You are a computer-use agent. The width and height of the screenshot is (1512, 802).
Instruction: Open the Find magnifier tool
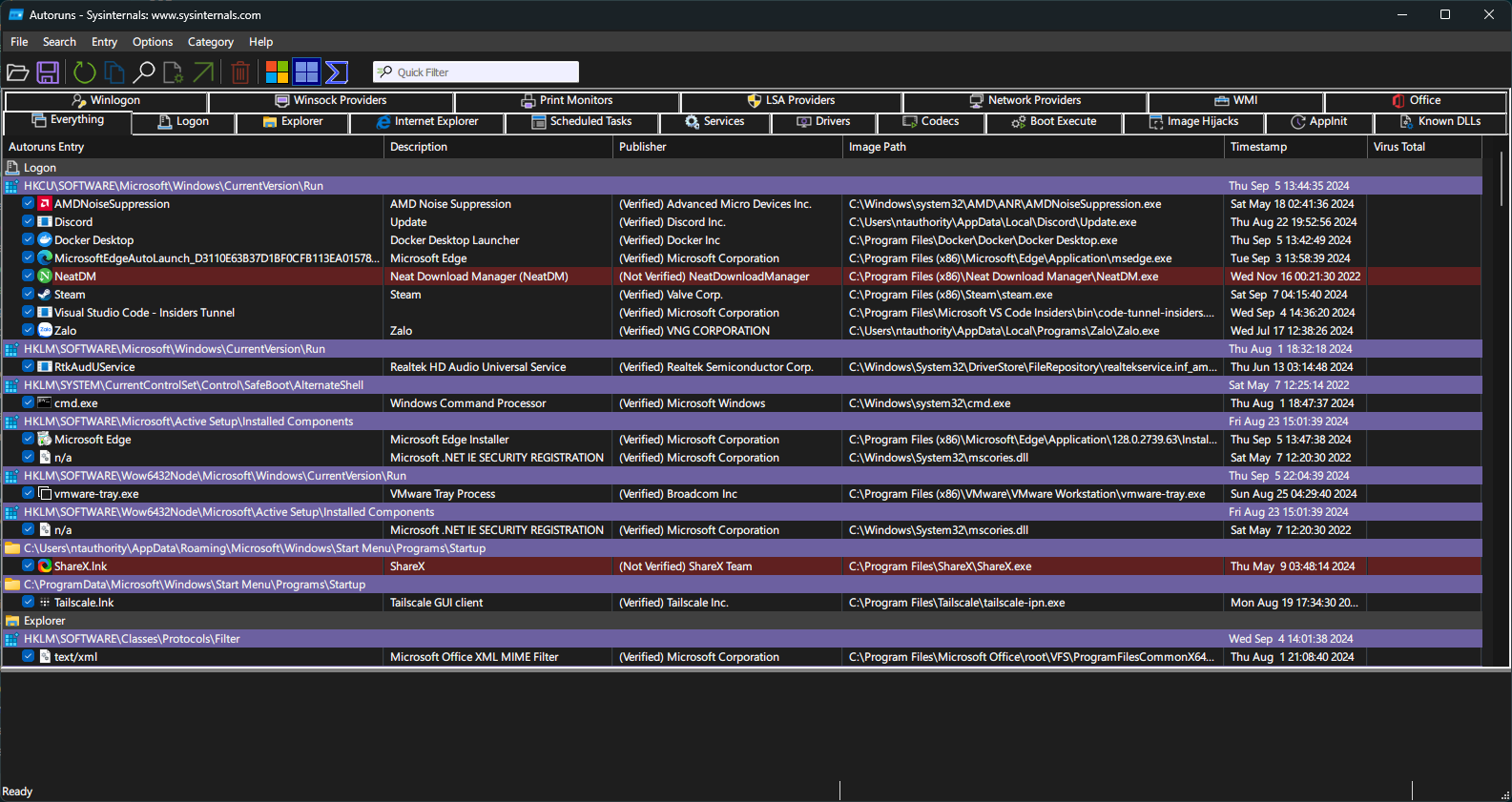tap(144, 72)
